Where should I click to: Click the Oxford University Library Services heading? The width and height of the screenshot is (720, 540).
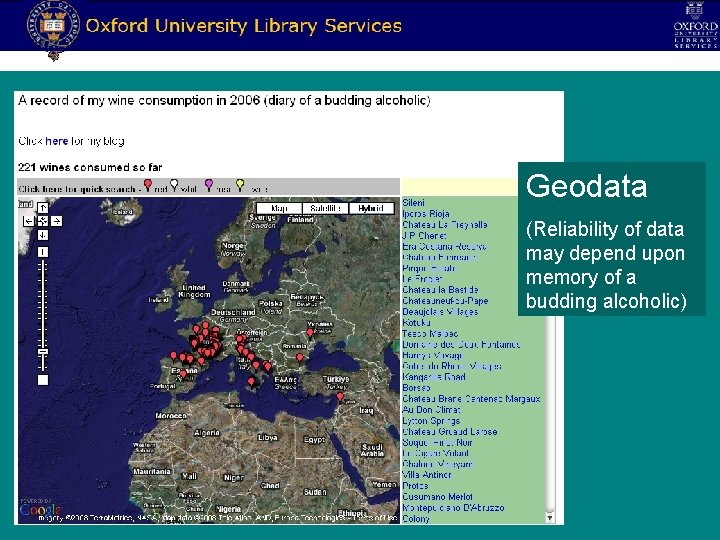pyautogui.click(x=243, y=26)
